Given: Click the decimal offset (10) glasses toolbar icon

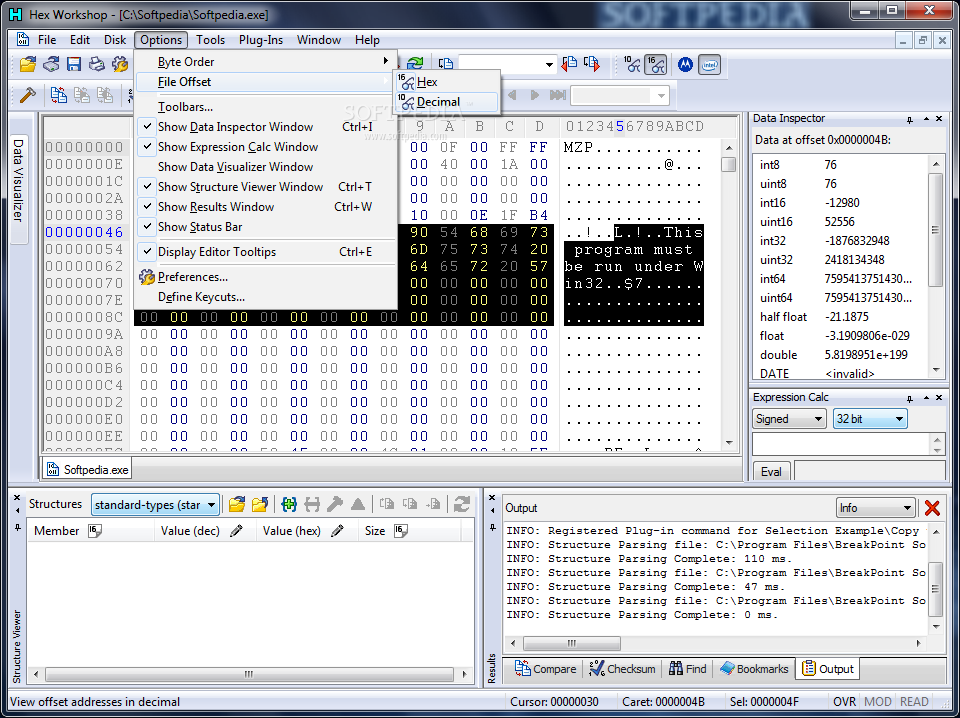Looking at the screenshot, I should [631, 64].
